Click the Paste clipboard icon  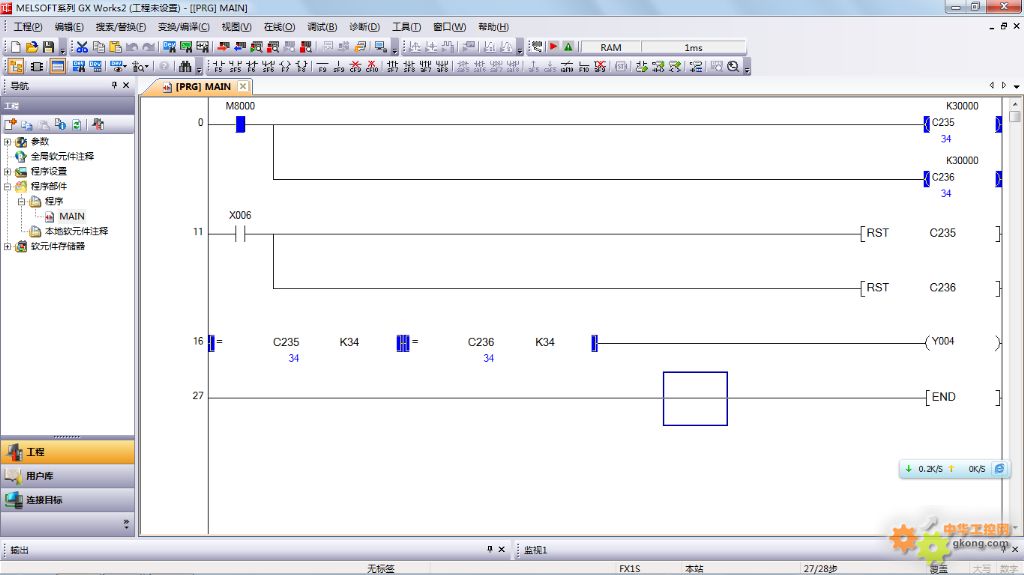pyautogui.click(x=115, y=47)
